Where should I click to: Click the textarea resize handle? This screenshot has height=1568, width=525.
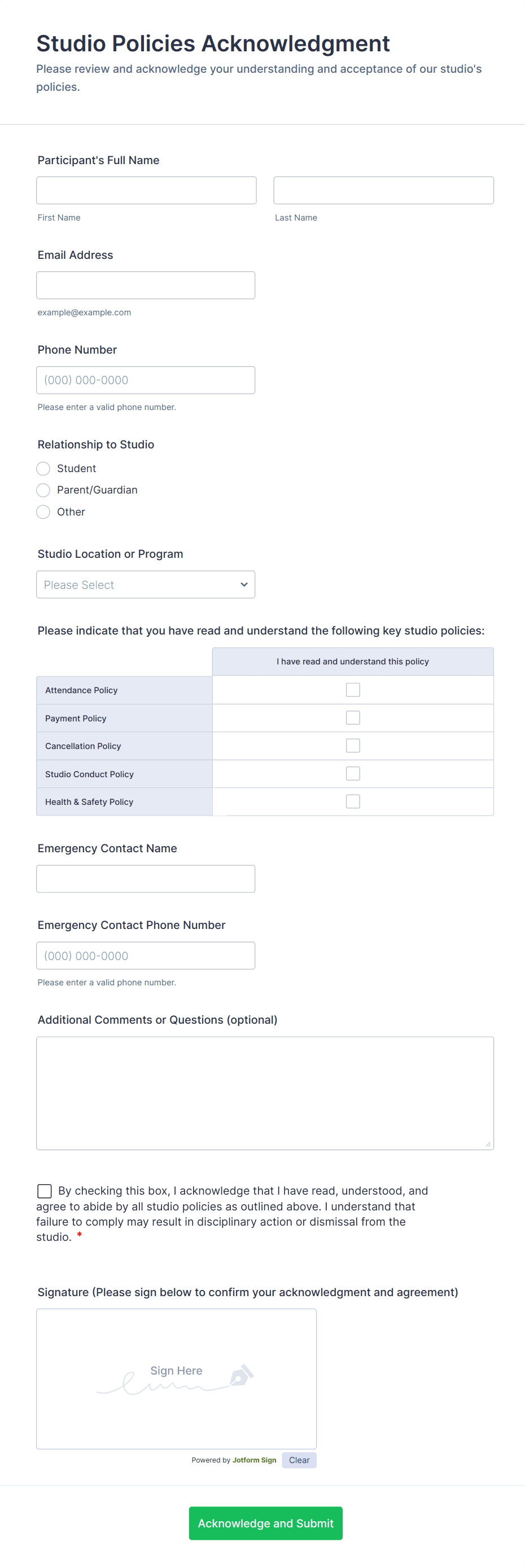(488, 1144)
